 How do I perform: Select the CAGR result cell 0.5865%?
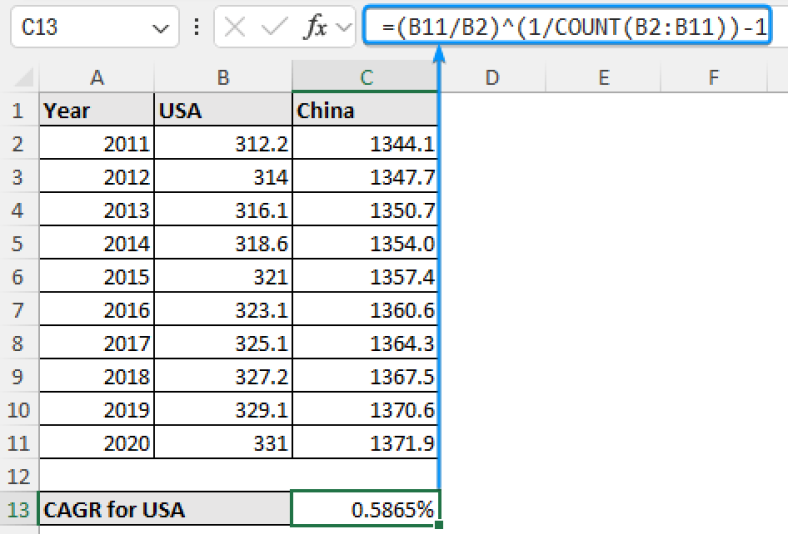pyautogui.click(x=365, y=509)
